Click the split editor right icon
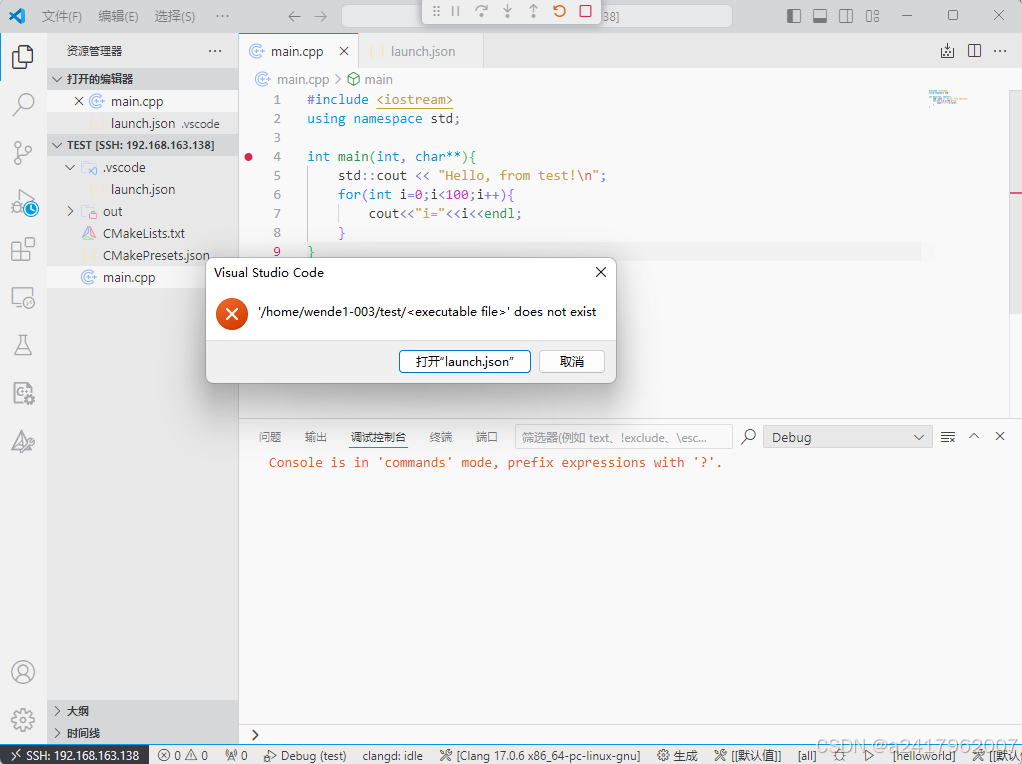 coord(974,51)
